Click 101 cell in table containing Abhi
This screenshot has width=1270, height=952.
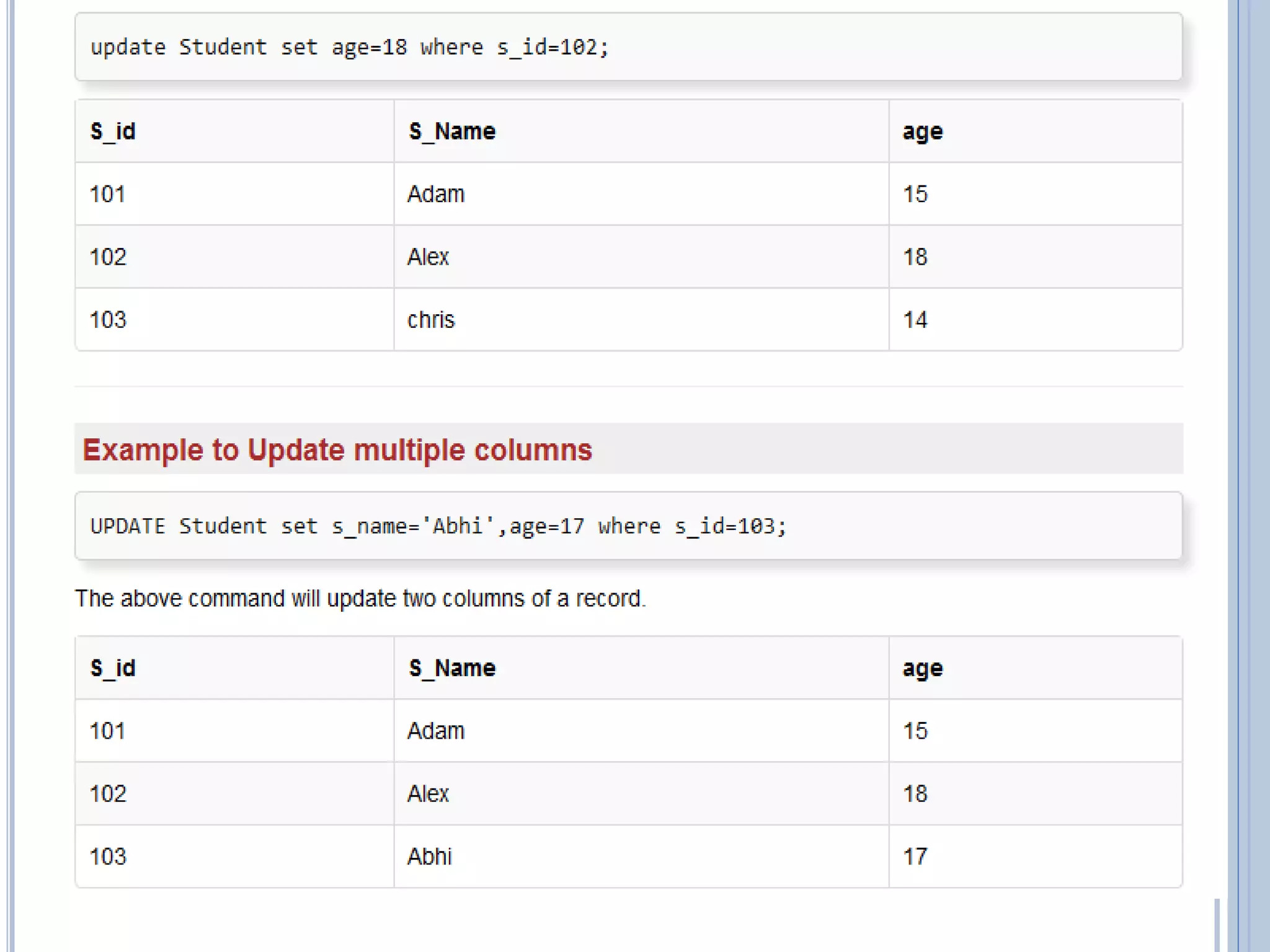point(107,731)
